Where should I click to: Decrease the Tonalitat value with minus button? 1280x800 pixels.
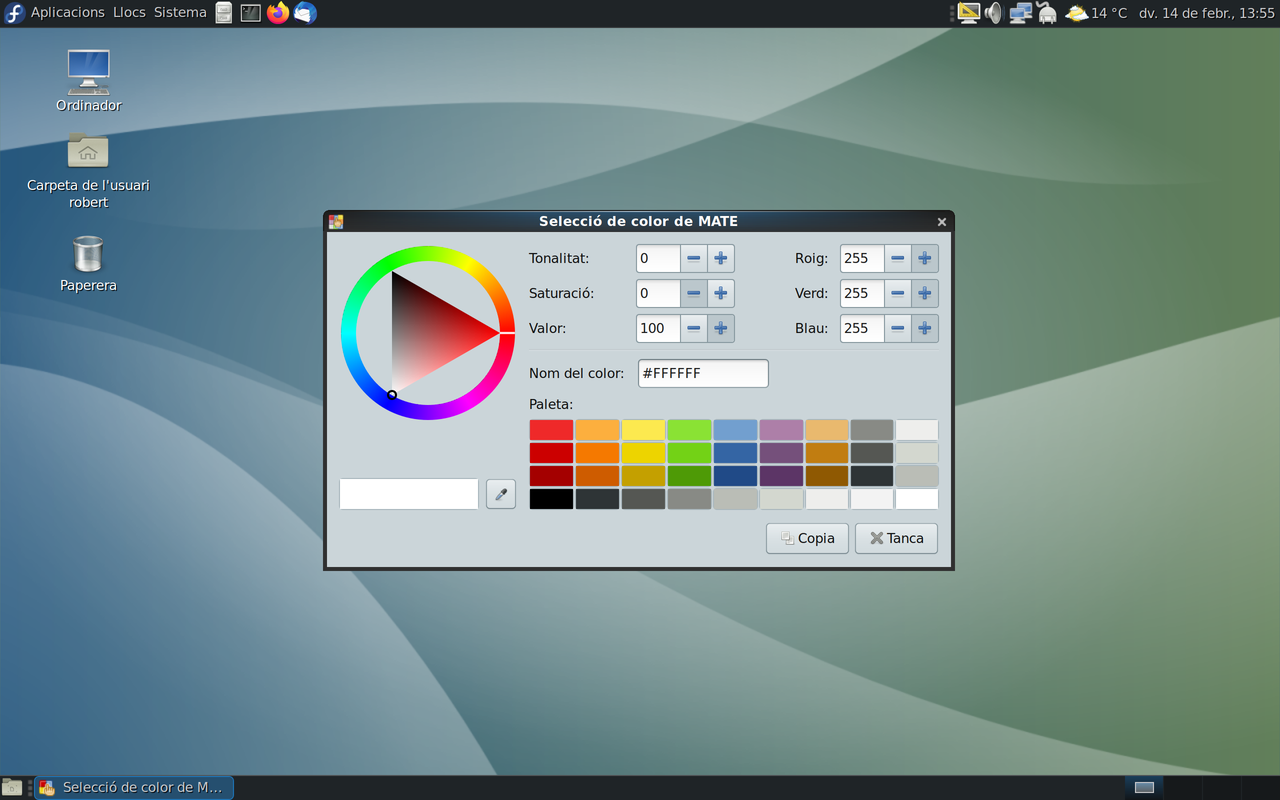(694, 258)
